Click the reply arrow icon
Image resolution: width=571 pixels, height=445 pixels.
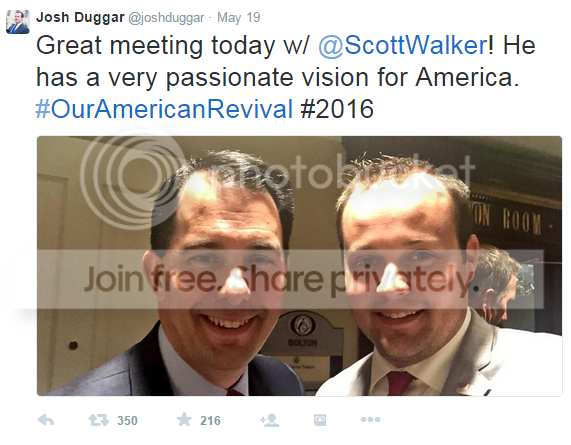click(46, 420)
